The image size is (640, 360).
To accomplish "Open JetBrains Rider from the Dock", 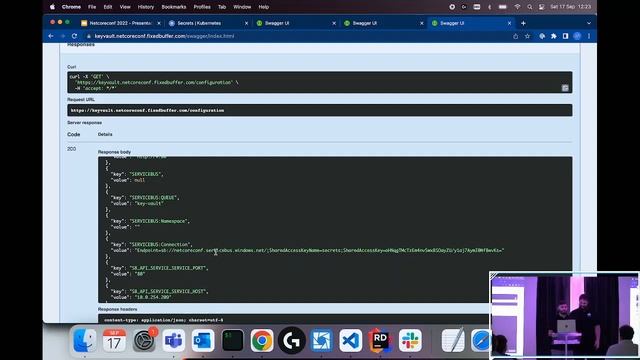I will (380, 340).
